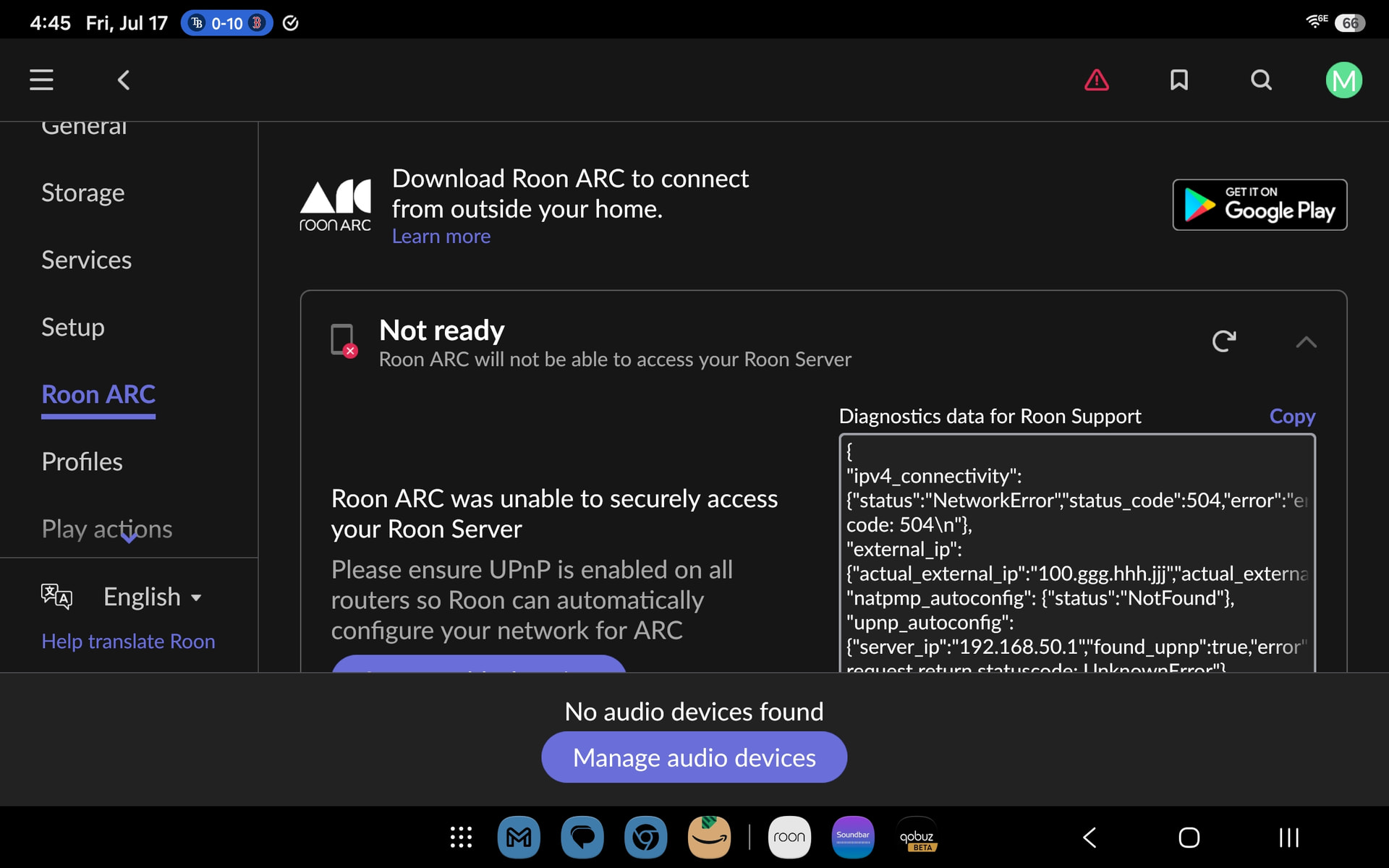Screen dimensions: 1389x868
Task: Tap the Get it on Google Play button
Action: pyautogui.click(x=1260, y=205)
